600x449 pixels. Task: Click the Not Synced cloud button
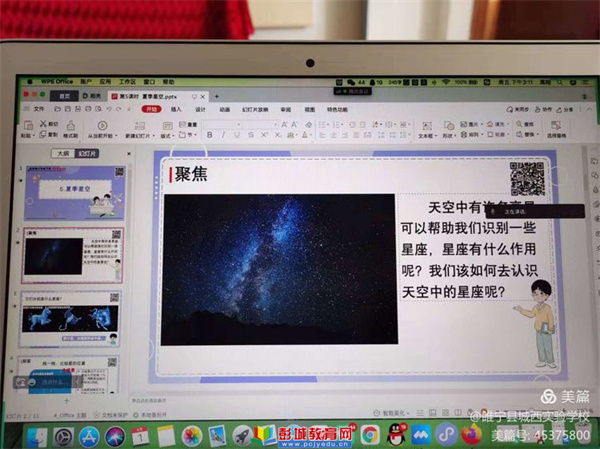click(x=518, y=110)
